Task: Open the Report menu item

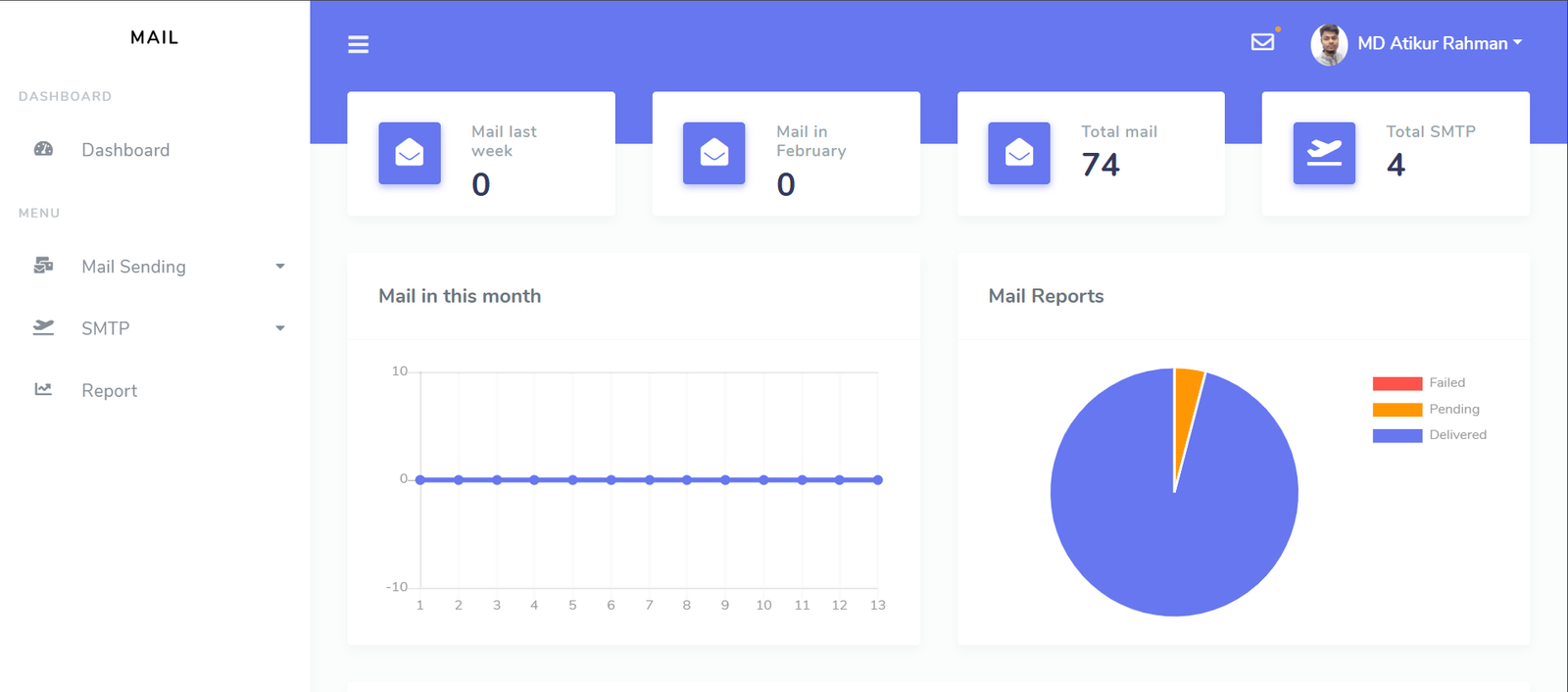Action: (x=109, y=390)
